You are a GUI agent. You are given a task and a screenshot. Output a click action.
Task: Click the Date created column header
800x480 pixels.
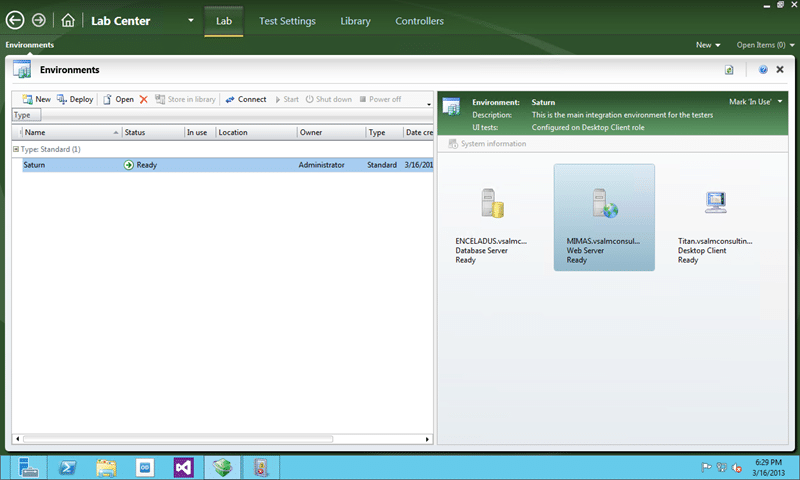point(418,132)
